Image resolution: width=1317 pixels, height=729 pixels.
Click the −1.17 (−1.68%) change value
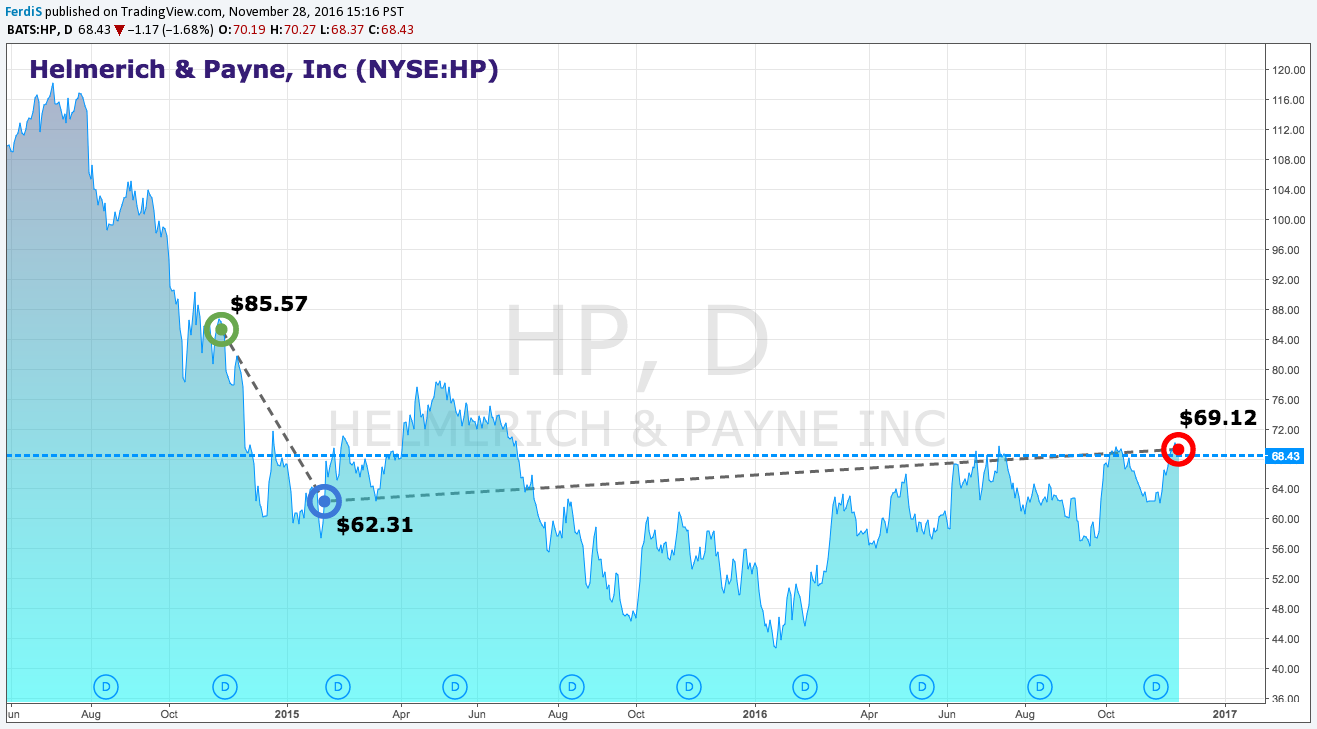click(x=172, y=28)
